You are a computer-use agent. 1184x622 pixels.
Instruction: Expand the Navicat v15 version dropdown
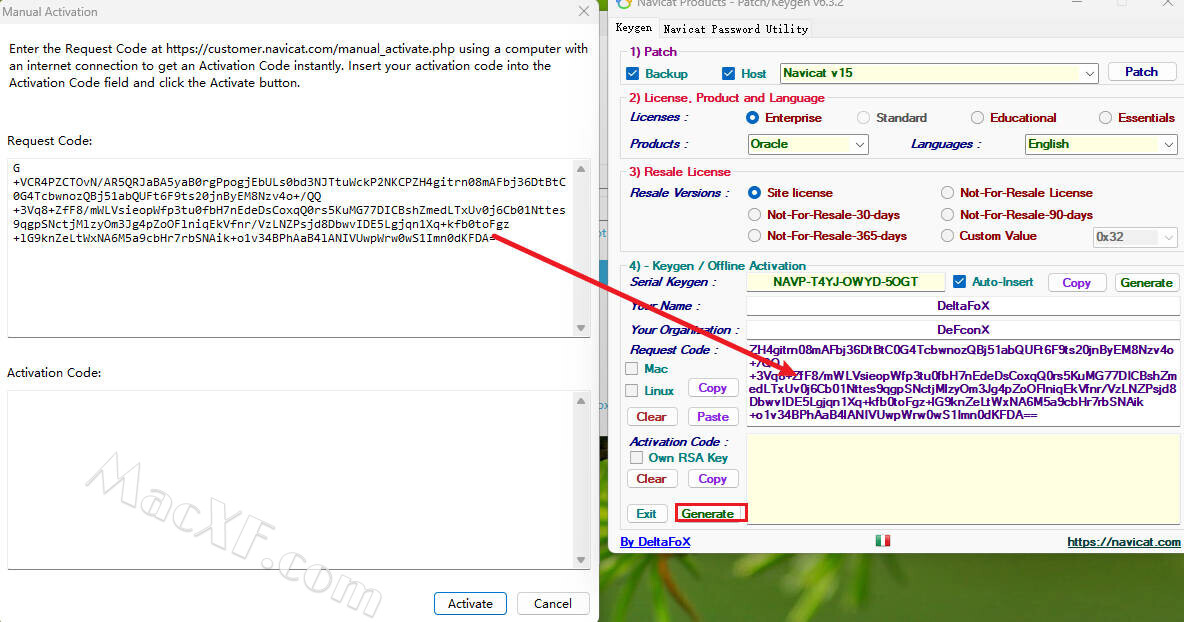[1089, 73]
